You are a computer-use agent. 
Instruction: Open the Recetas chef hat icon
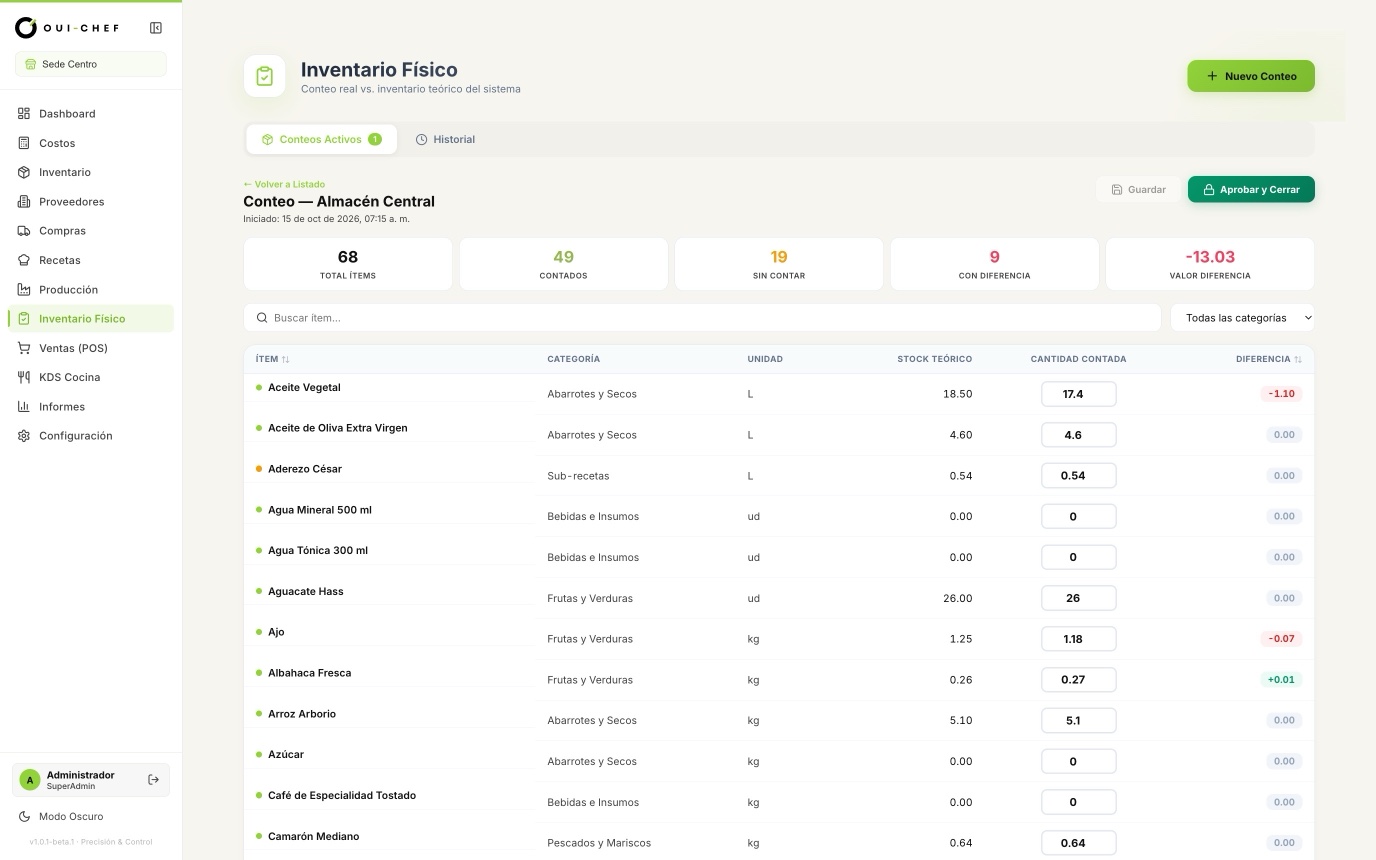pos(24,260)
